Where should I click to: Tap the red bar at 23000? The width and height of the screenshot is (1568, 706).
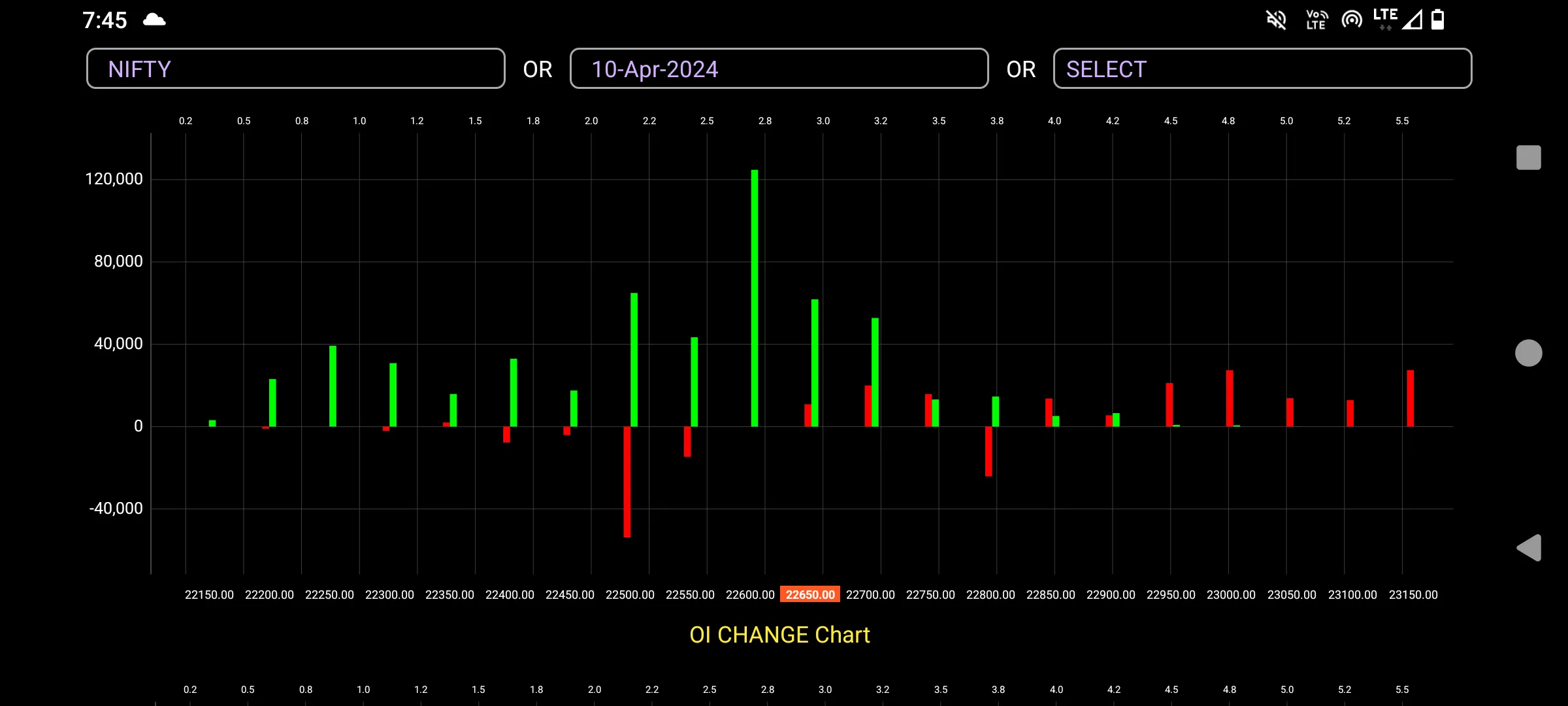[x=1230, y=398]
